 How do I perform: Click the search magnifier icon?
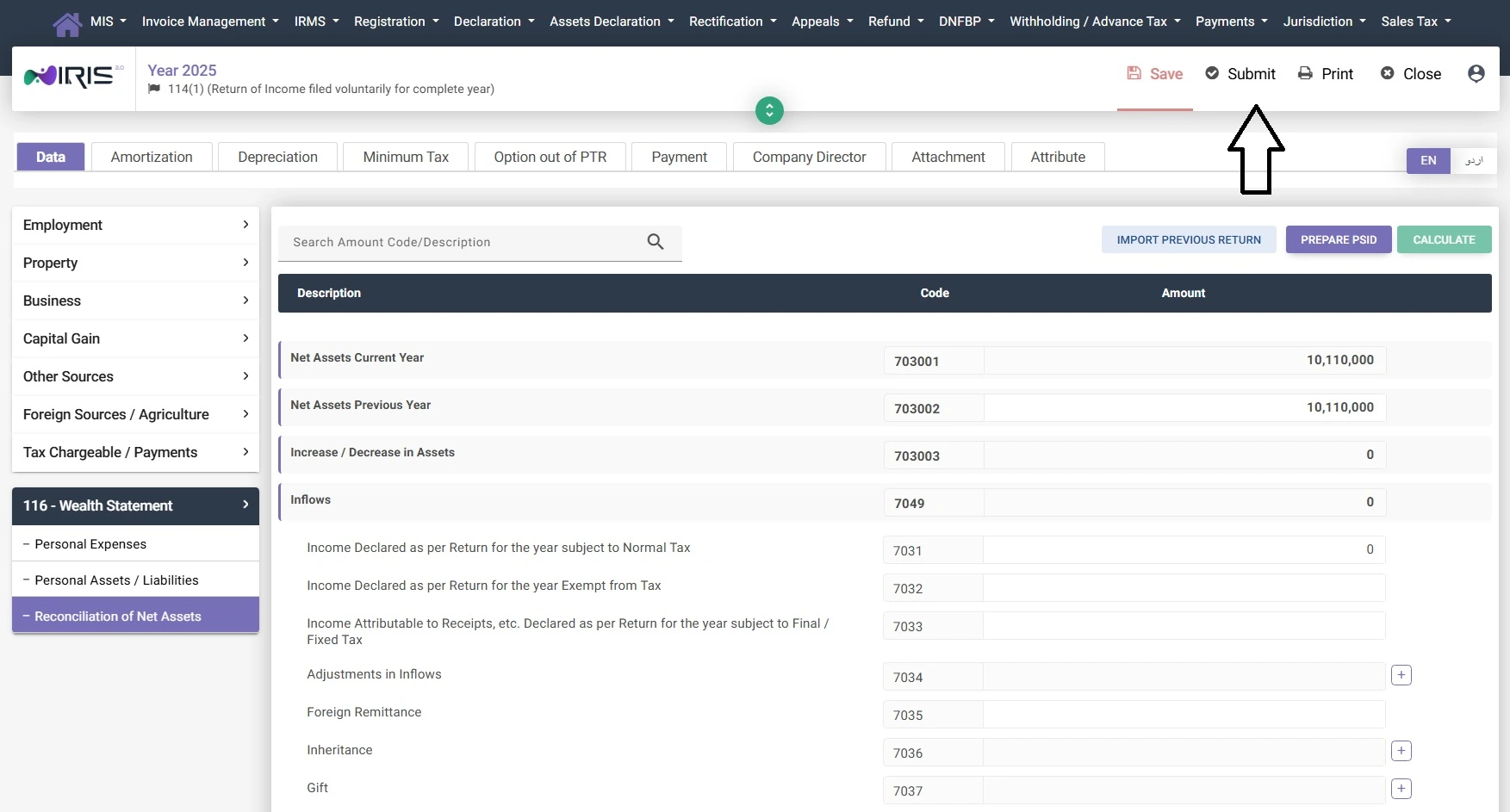pyautogui.click(x=656, y=242)
